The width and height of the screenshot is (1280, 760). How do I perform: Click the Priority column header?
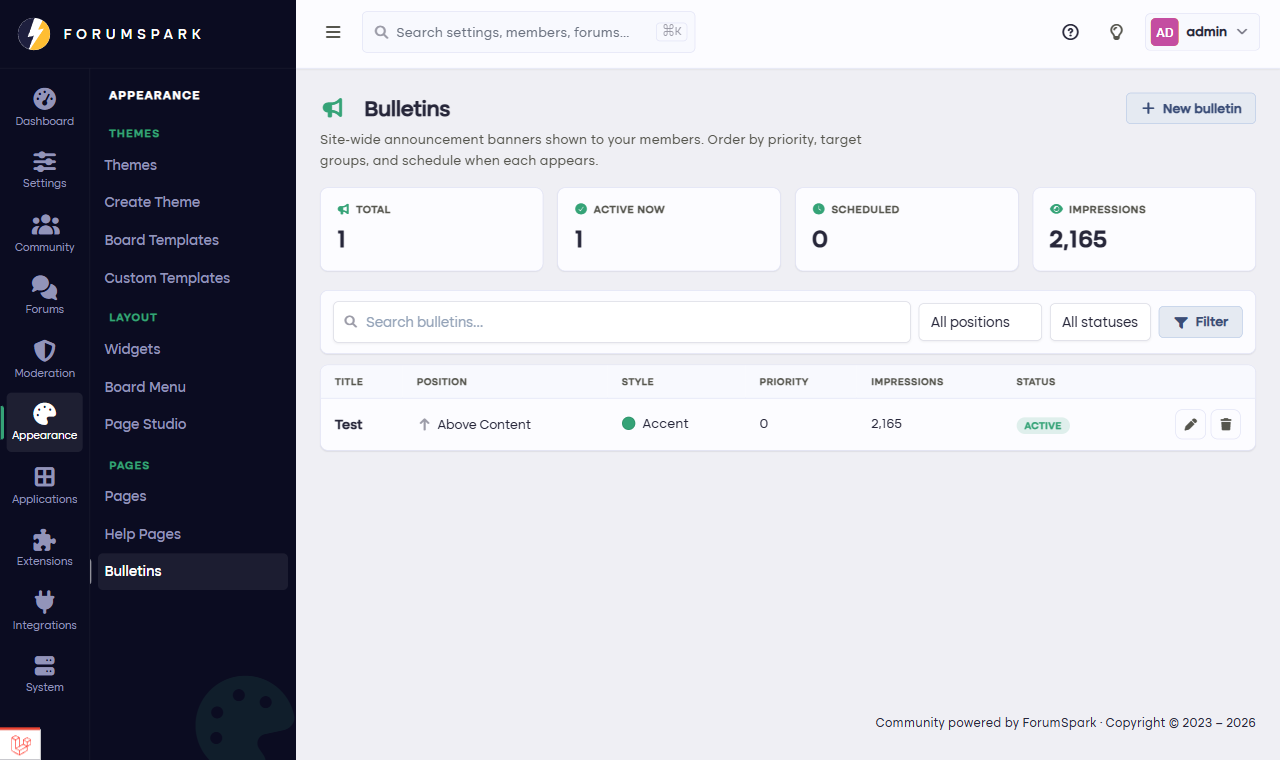coord(784,382)
